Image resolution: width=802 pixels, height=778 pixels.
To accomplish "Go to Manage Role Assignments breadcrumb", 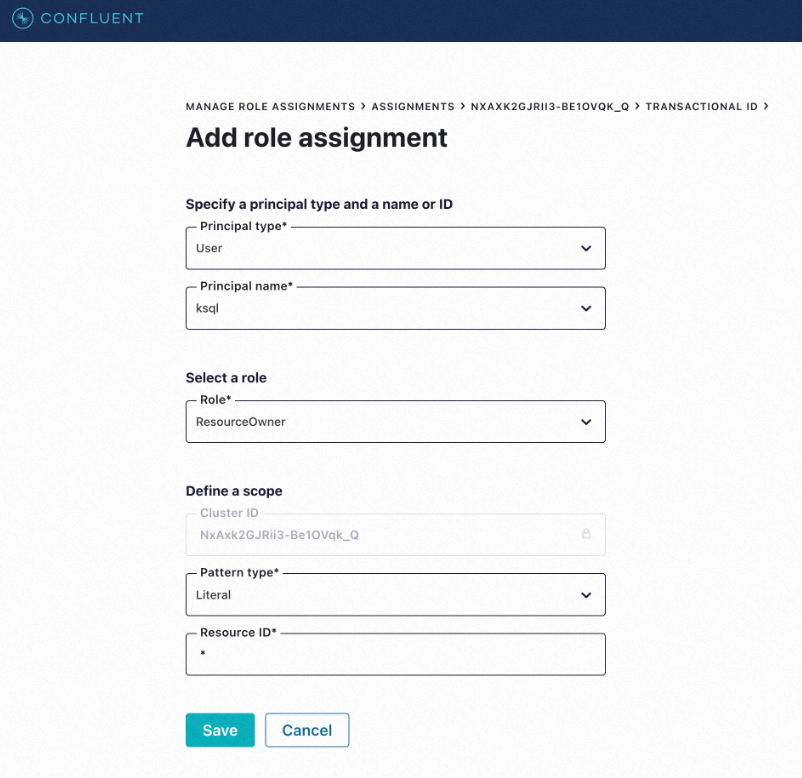I will [x=270, y=106].
